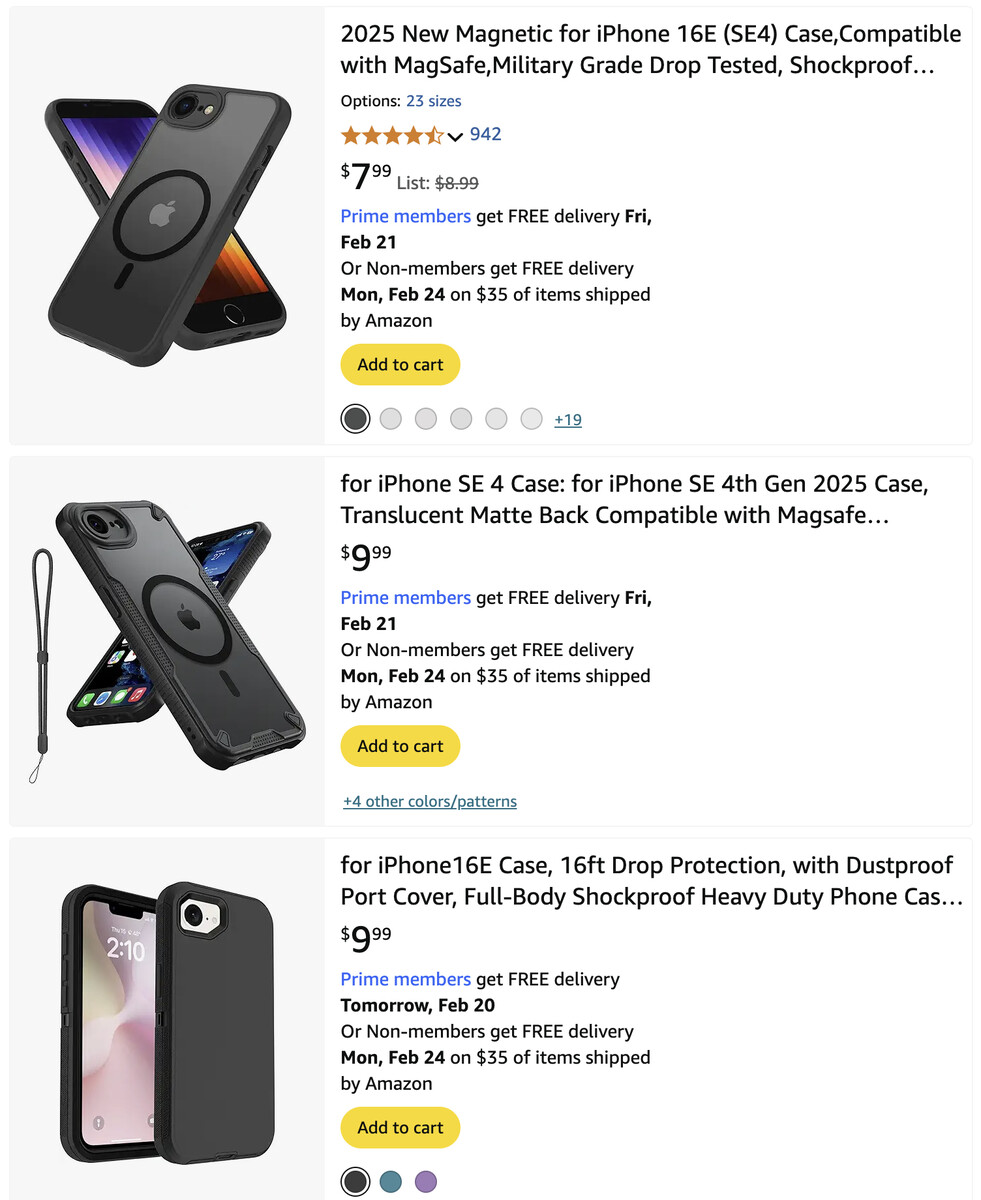Screen dimensions: 981x1200
Task: Add the $7.99 MagSafe case to cart
Action: tap(400, 365)
